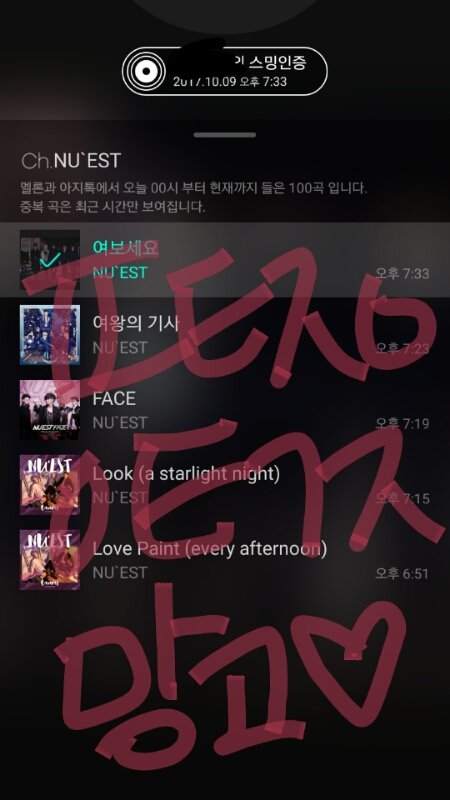Open the 여보세요 song title
Screen dimensions: 450x800
126,248
